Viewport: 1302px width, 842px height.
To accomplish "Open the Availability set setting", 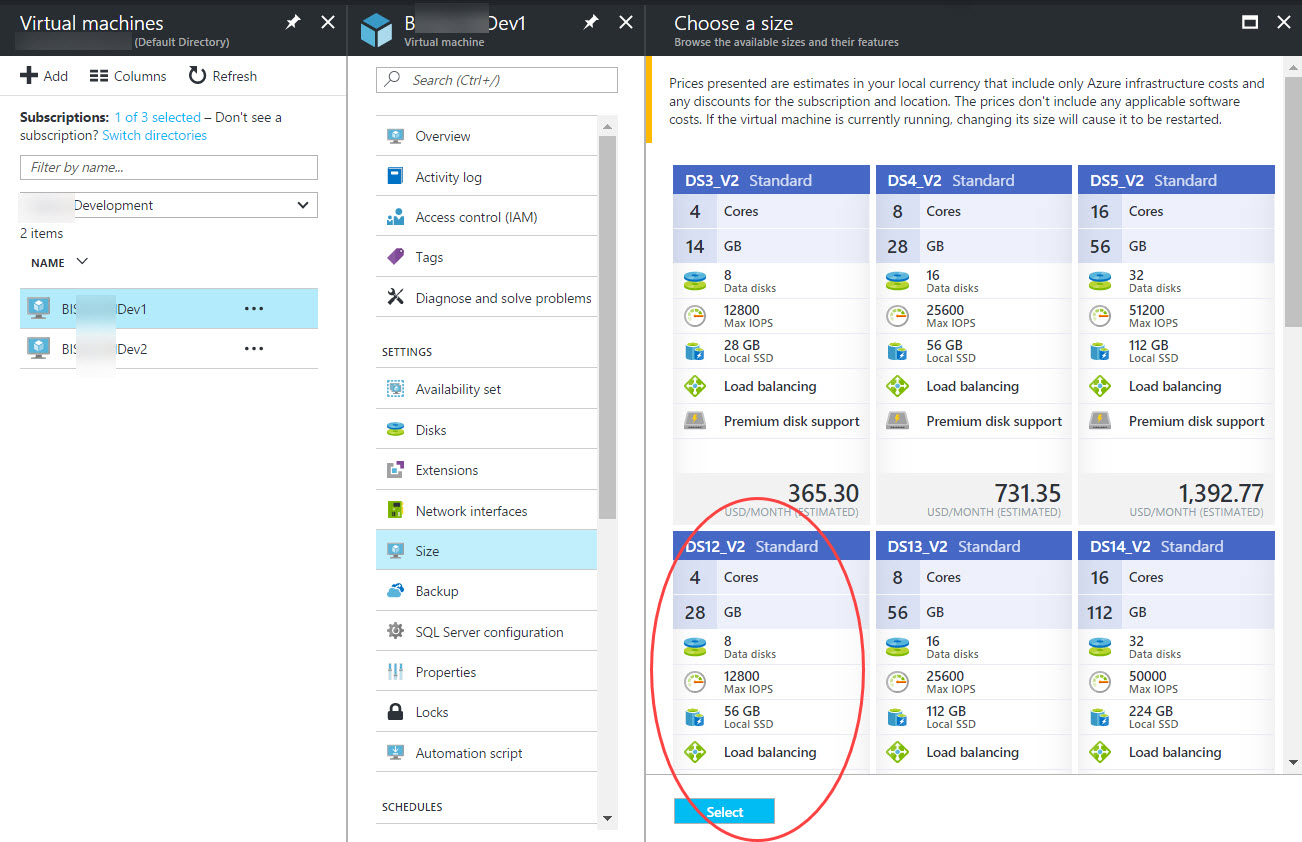I will click(x=486, y=389).
